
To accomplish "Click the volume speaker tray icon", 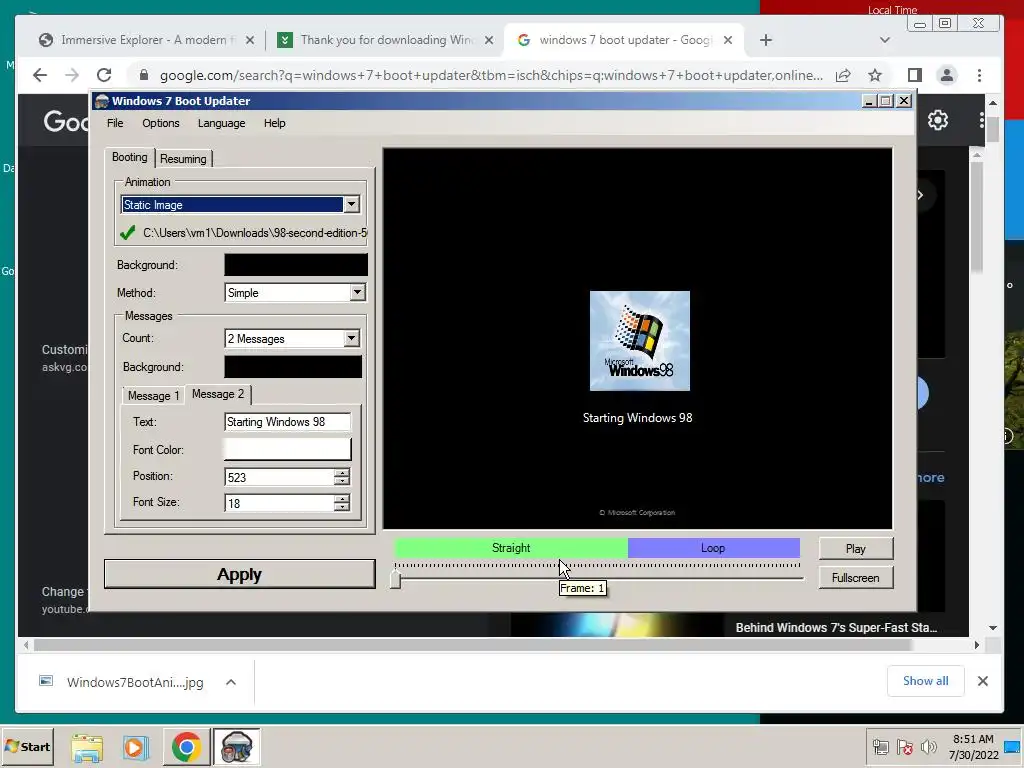I will pos(928,747).
